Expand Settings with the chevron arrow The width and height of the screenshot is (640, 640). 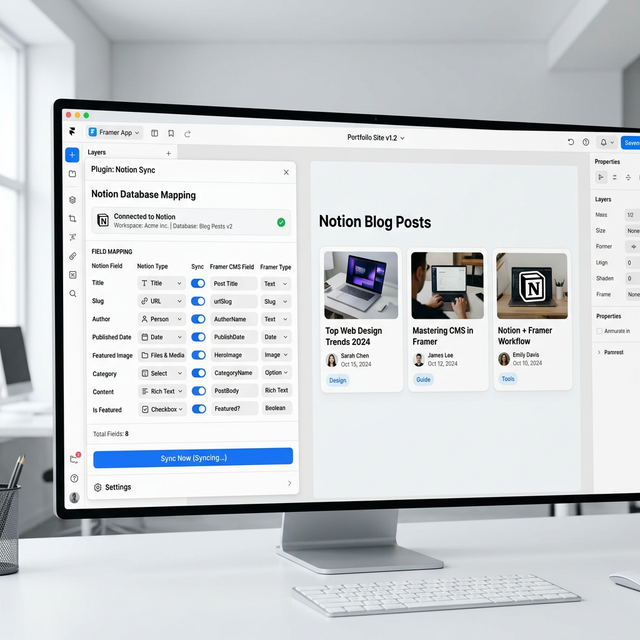[x=290, y=483]
